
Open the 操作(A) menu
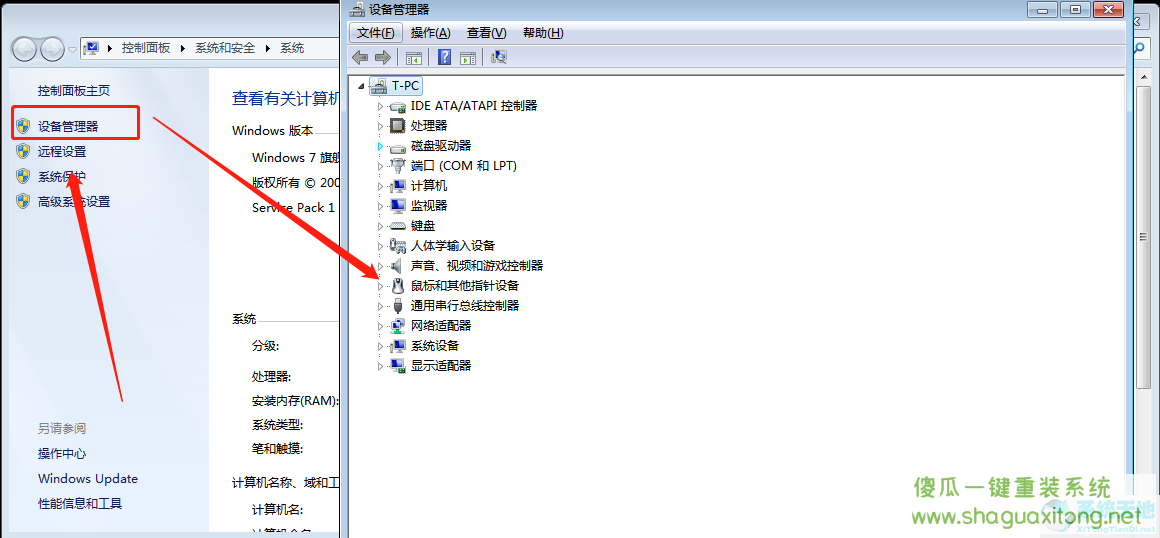(431, 33)
